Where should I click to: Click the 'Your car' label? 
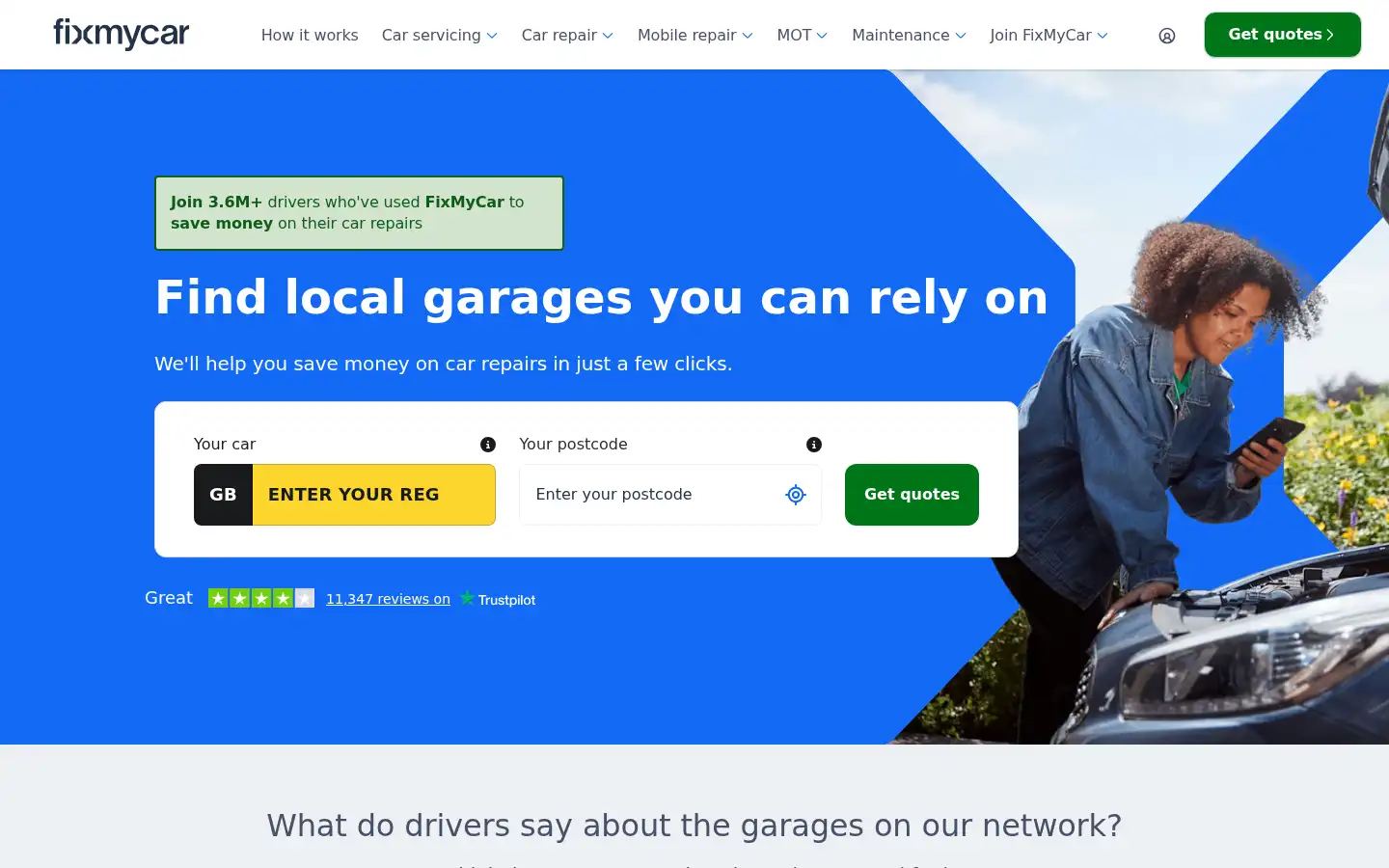[225, 444]
